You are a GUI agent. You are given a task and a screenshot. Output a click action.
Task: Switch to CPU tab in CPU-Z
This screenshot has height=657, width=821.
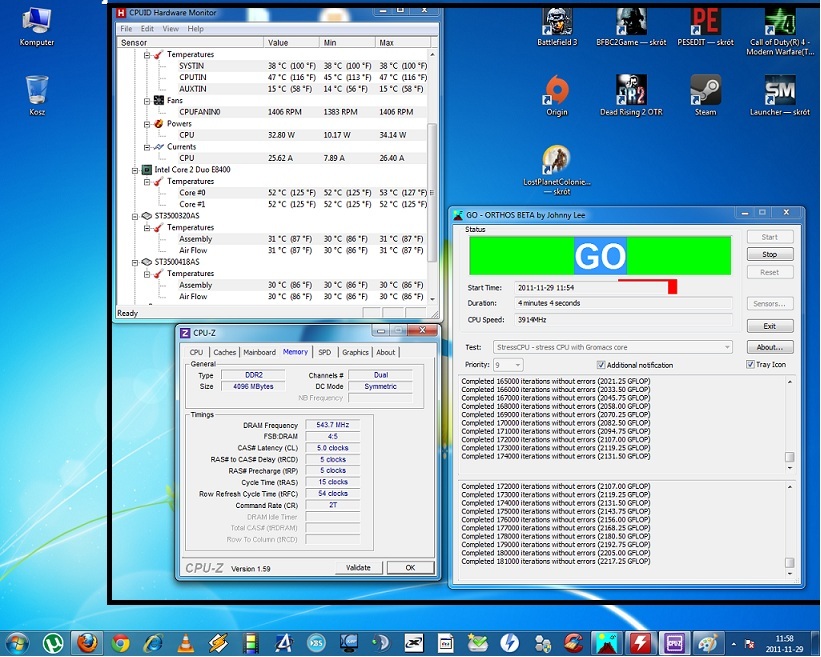click(x=196, y=352)
